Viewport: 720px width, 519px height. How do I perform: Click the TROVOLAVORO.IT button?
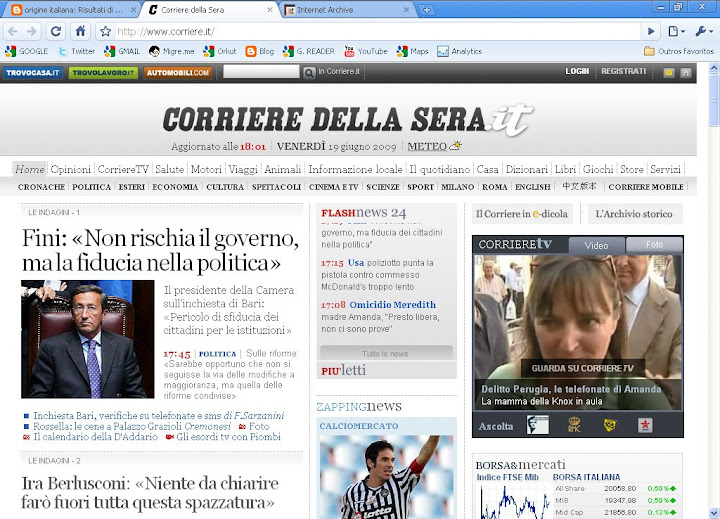tap(103, 73)
